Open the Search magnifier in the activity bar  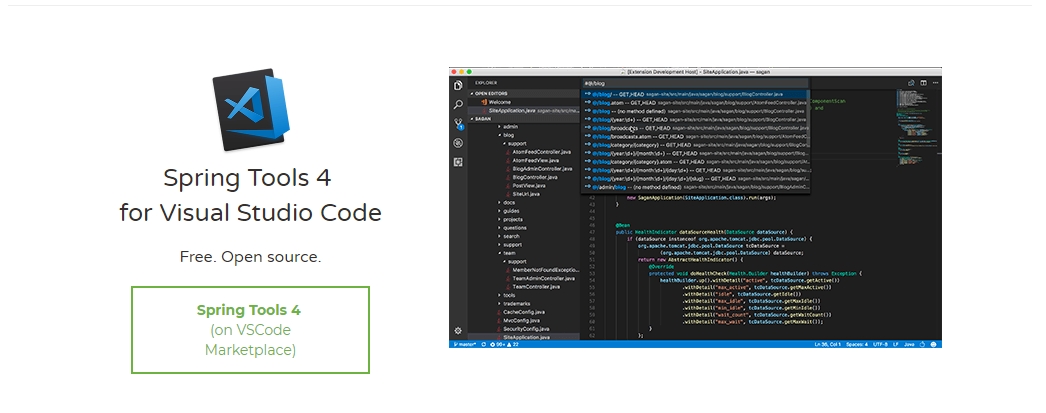coord(458,105)
